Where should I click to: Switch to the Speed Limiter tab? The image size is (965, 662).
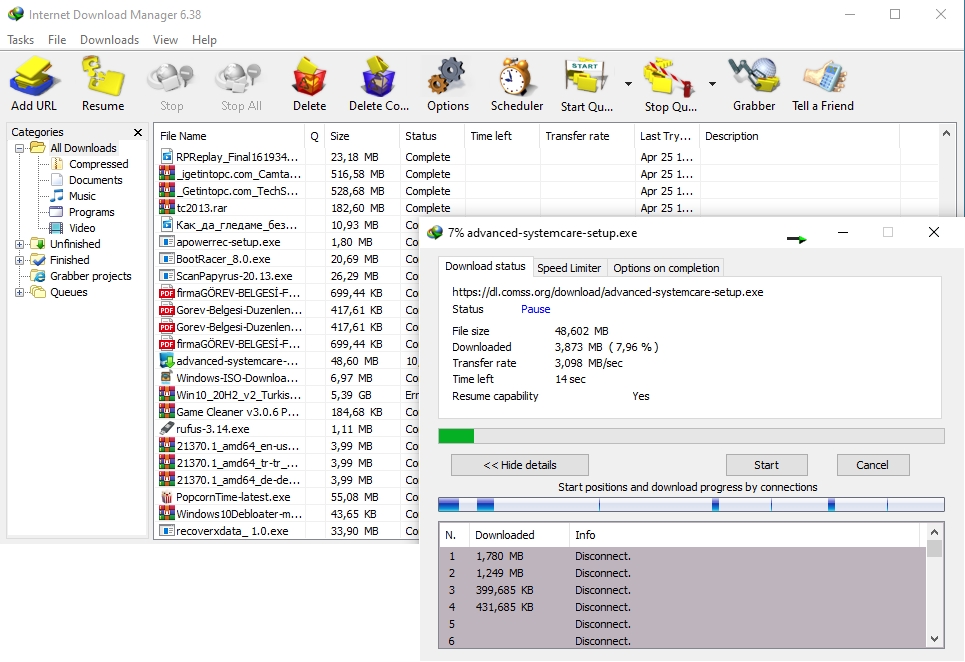coord(569,268)
